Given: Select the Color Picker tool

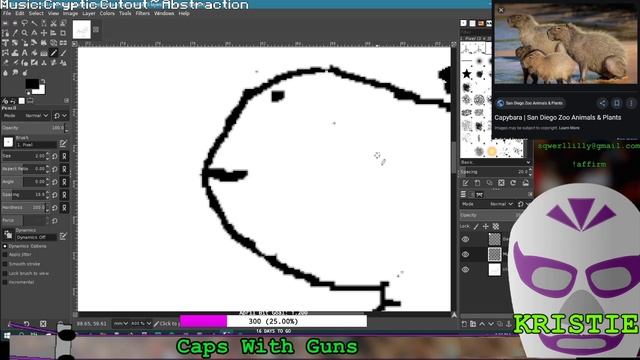Looking at the screenshot, I should click(15, 33).
